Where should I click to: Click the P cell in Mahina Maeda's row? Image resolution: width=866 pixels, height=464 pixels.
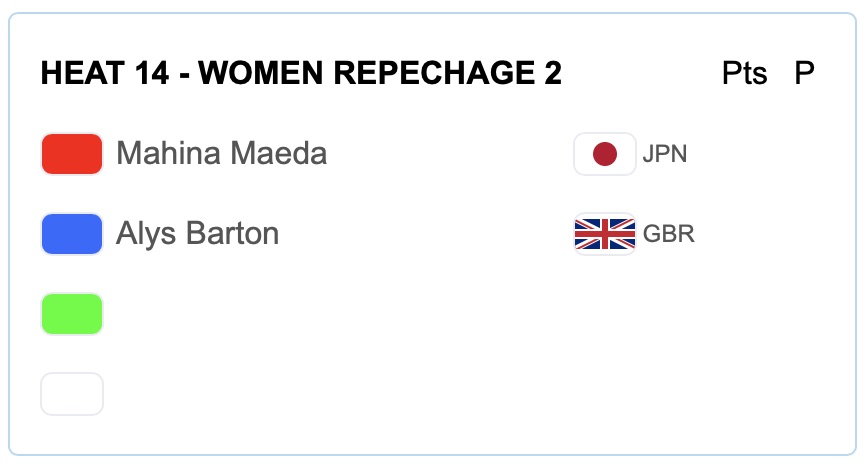click(804, 154)
